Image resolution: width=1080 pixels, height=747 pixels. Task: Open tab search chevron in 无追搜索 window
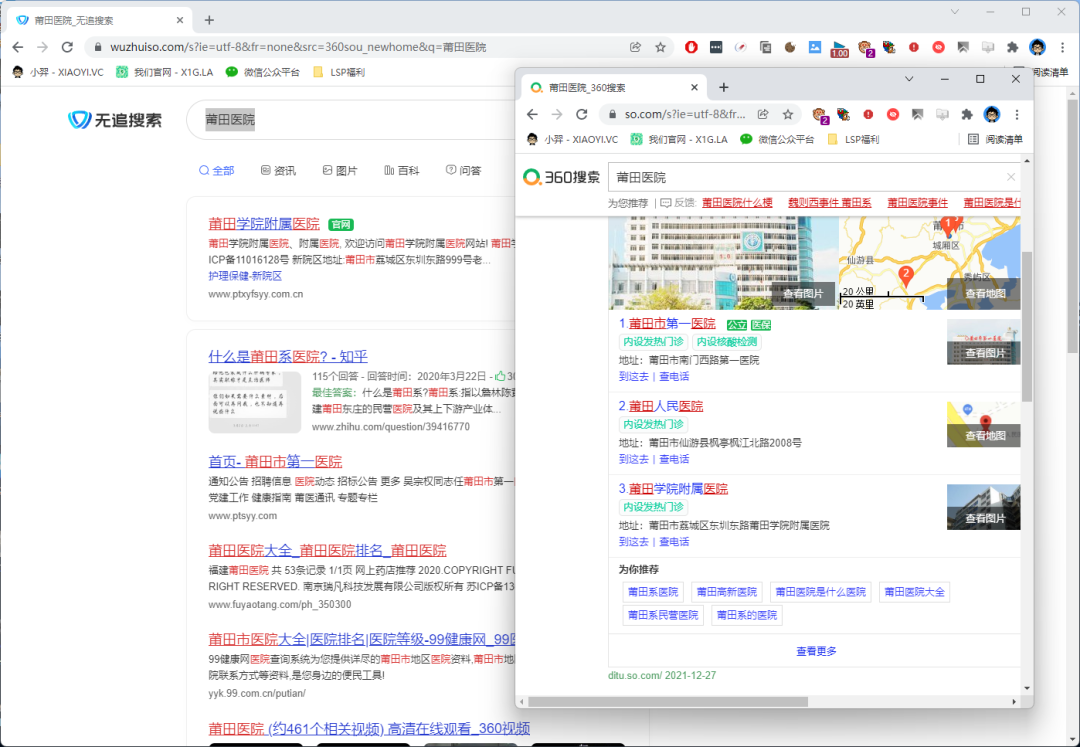coord(955,11)
